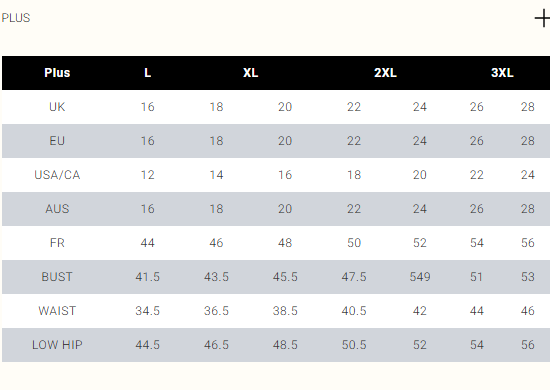Click the XL size header

coord(250,73)
